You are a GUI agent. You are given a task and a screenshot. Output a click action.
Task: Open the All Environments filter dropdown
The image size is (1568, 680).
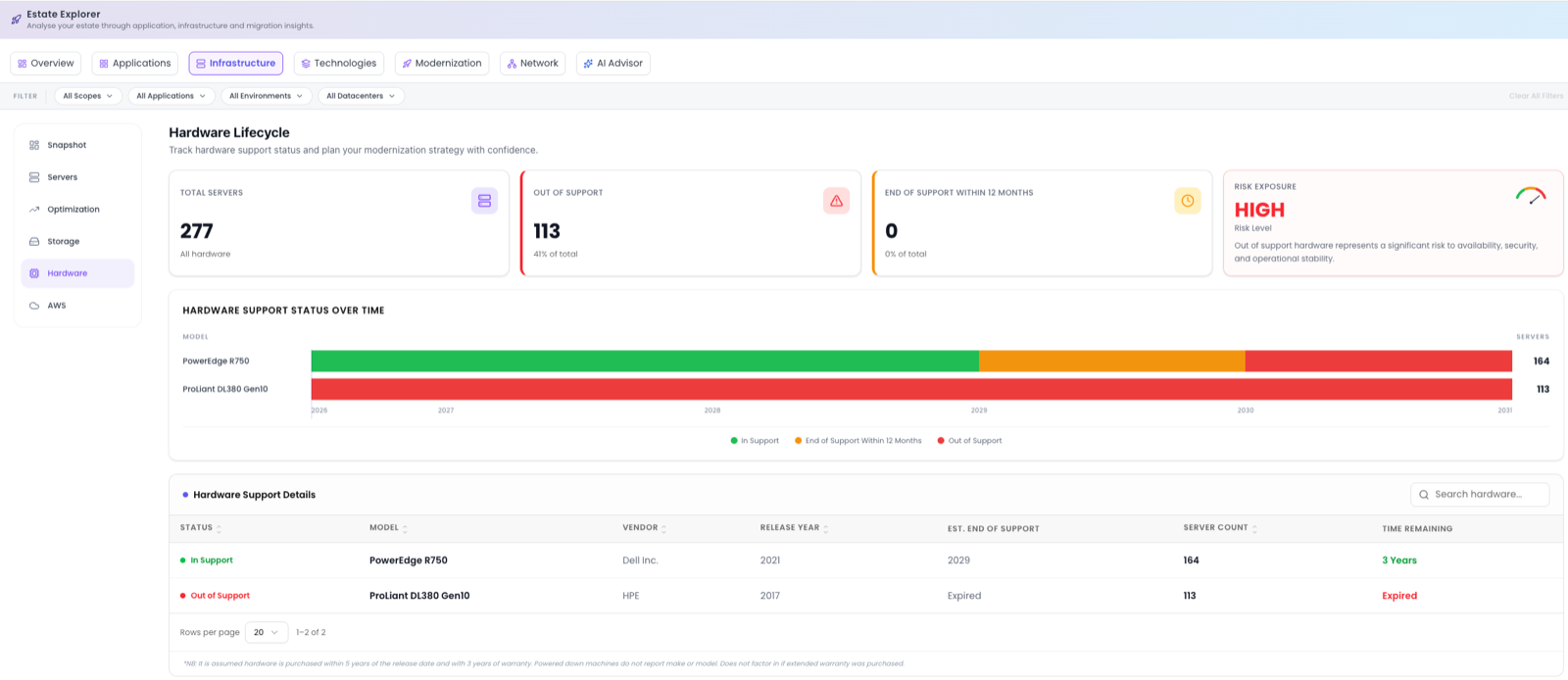click(x=267, y=96)
